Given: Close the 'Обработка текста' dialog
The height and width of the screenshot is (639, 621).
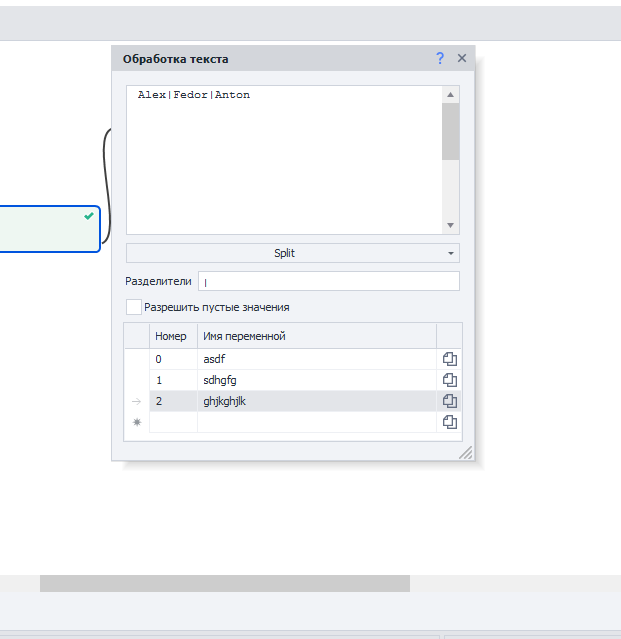Looking at the screenshot, I should [462, 59].
